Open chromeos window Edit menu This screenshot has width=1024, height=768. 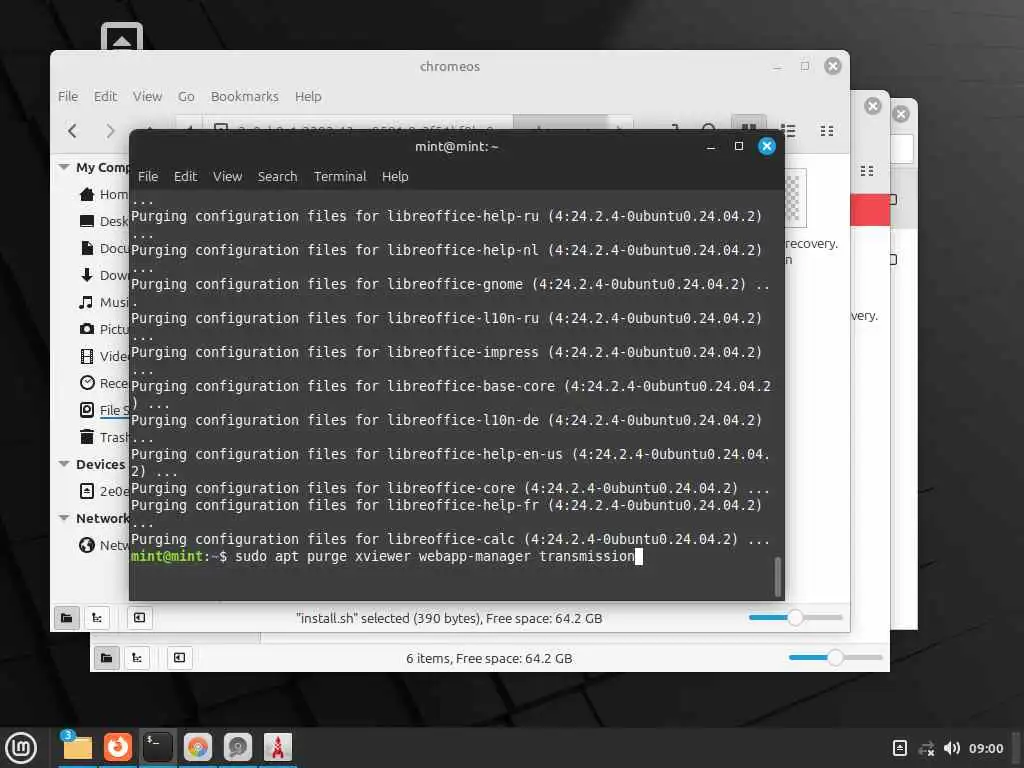pyautogui.click(x=105, y=97)
